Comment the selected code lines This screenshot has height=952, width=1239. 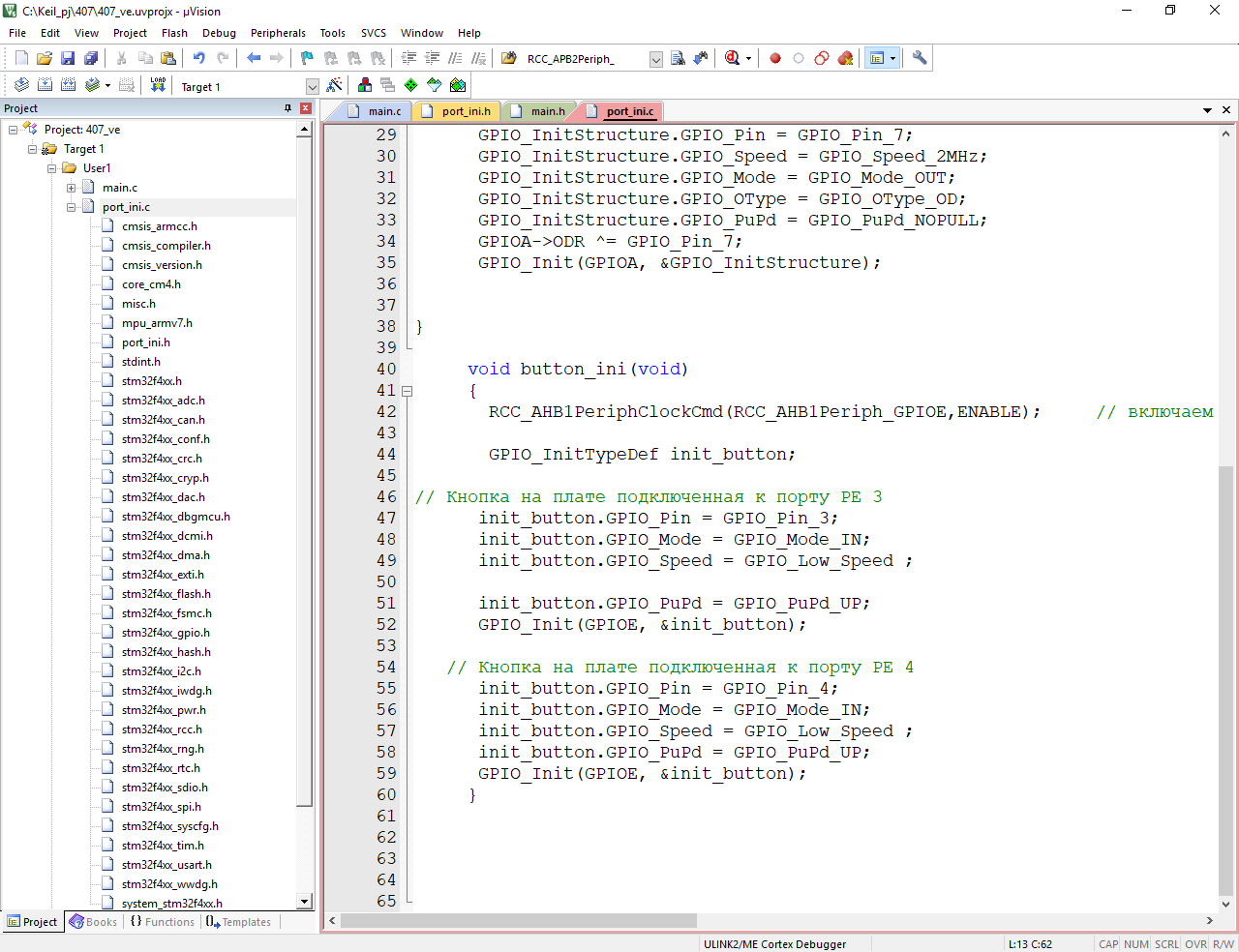[x=455, y=58]
